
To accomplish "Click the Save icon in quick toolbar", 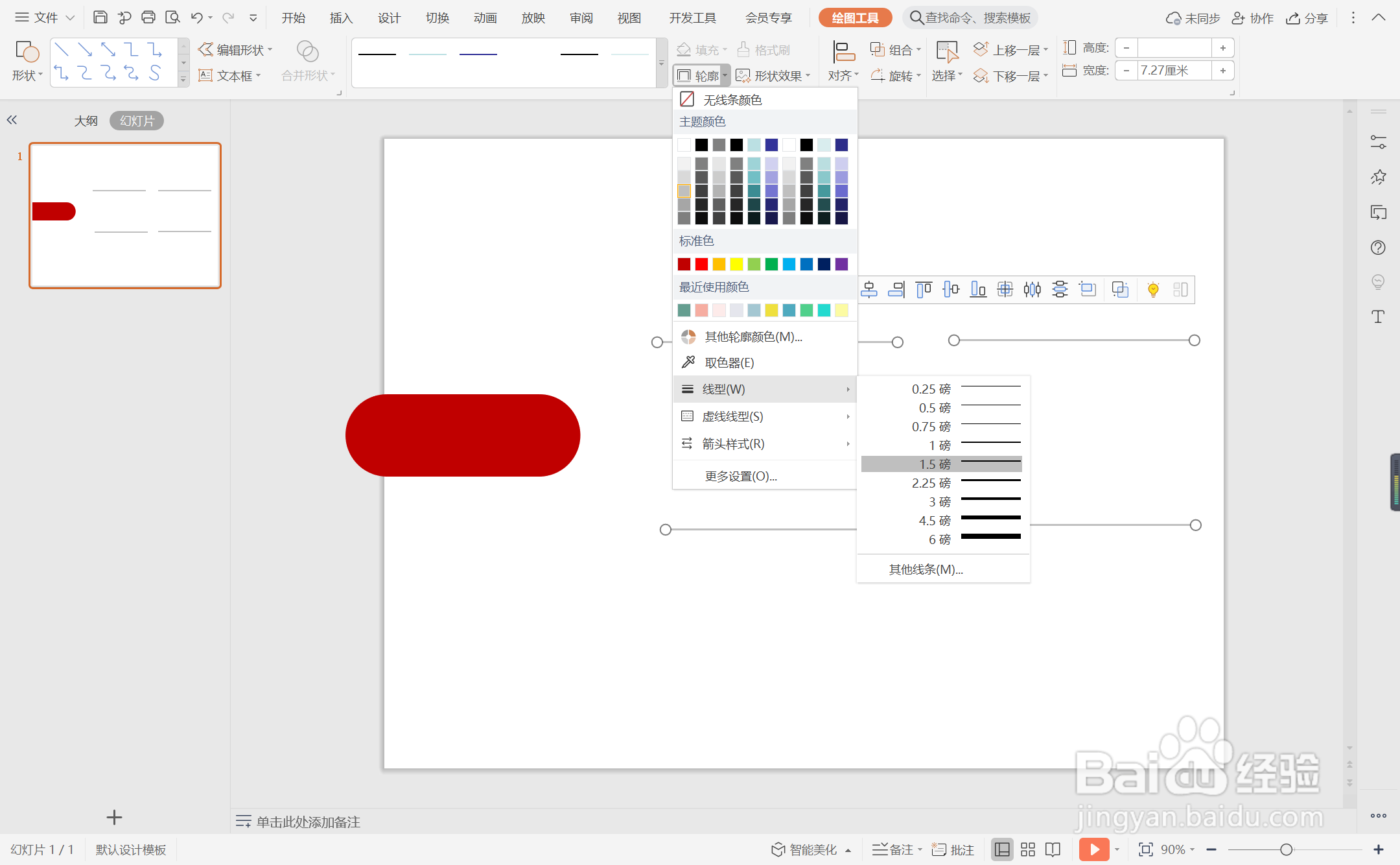I will [100, 18].
